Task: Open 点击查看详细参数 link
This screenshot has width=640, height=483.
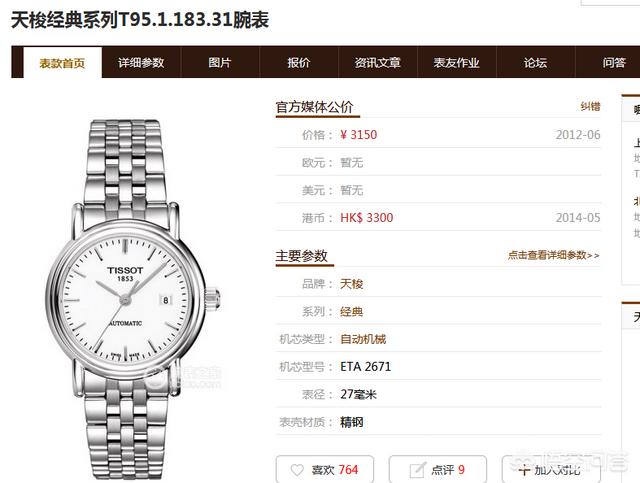Action: 553,255
